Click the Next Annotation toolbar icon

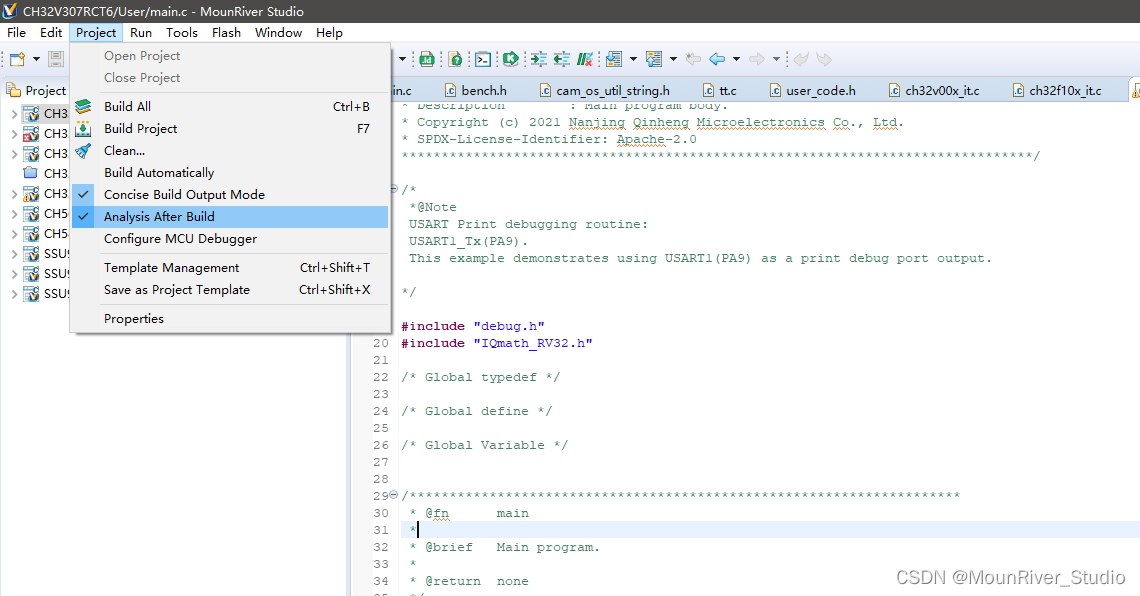614,59
